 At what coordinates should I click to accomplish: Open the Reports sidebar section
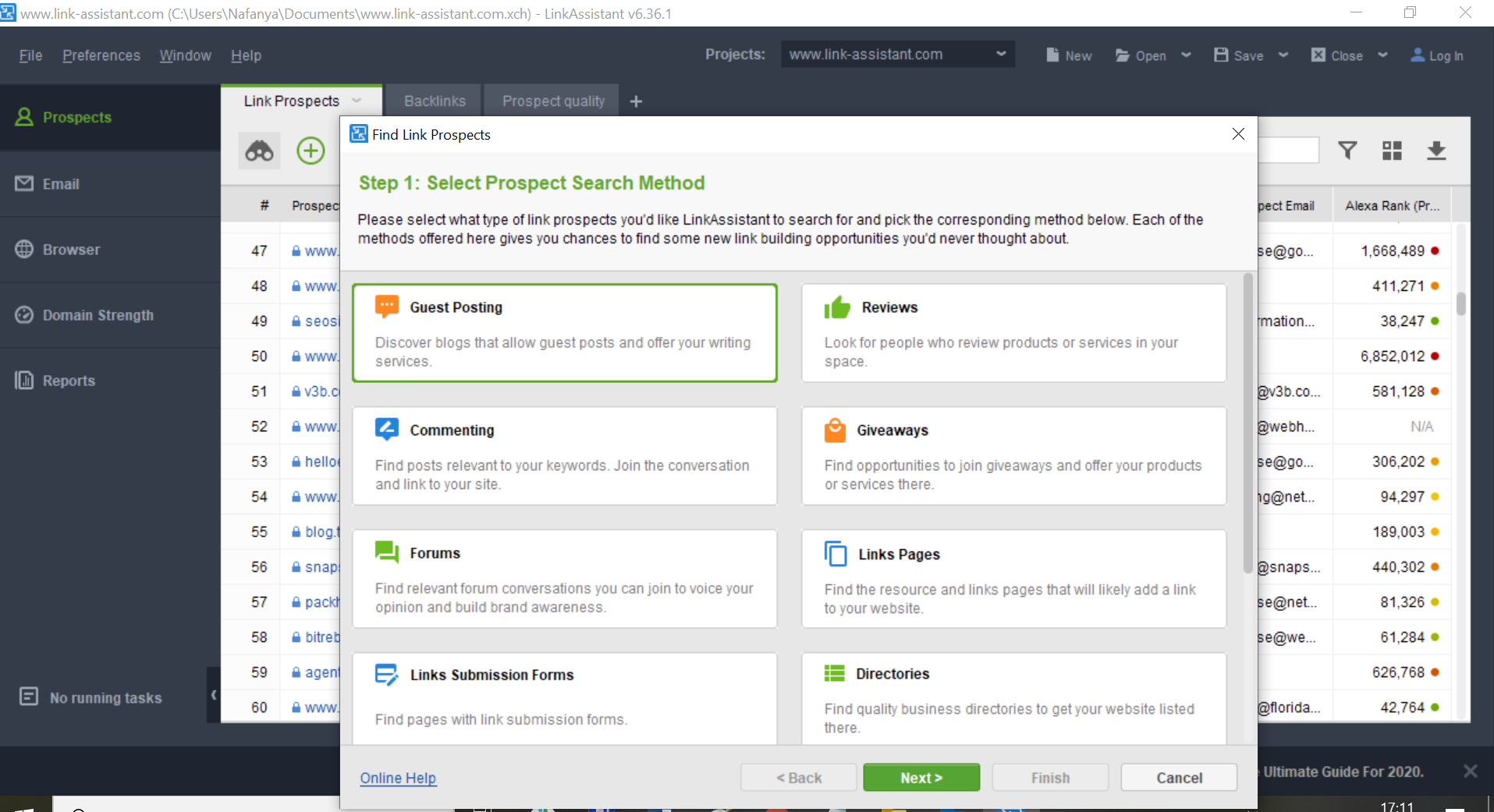coord(110,380)
